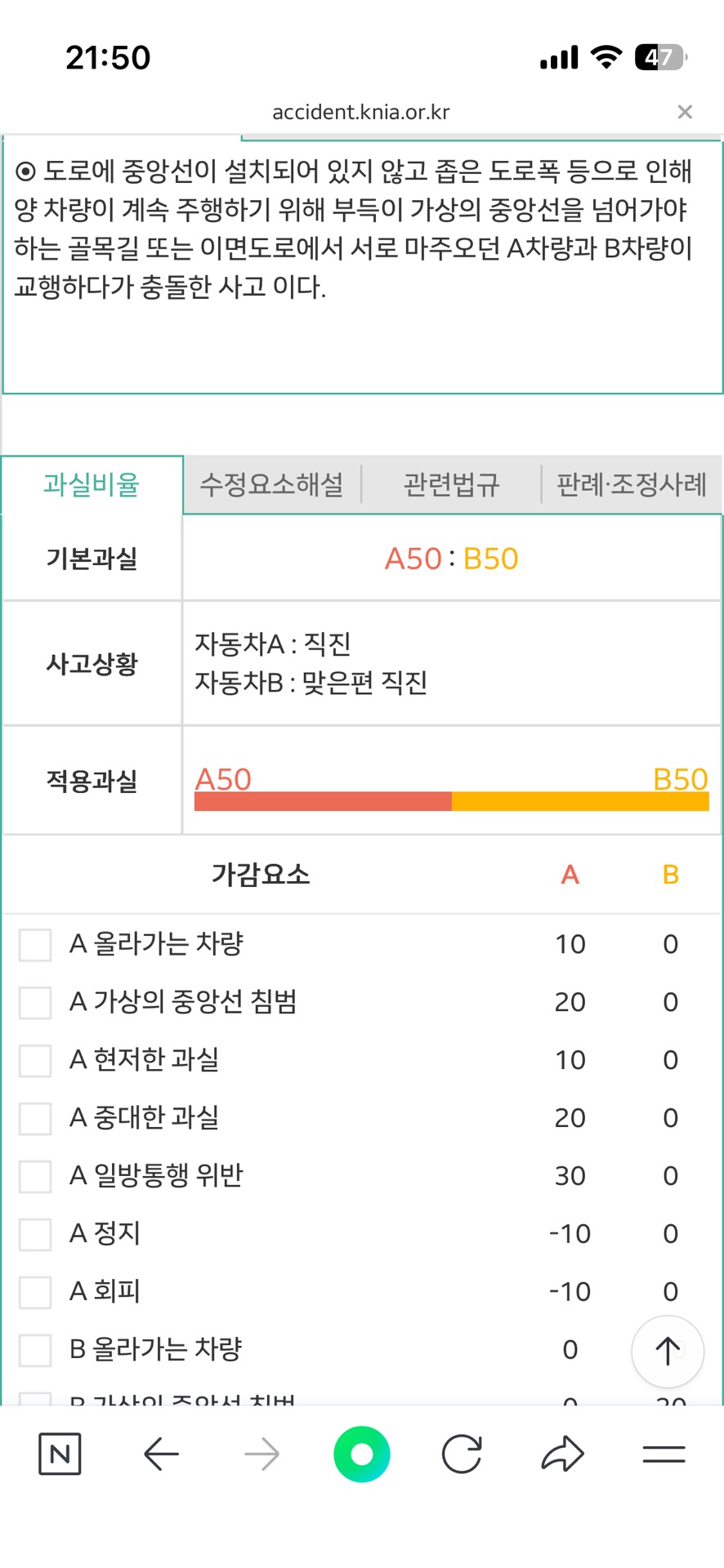Tap the Naver N home icon
The width and height of the screenshot is (724, 1568).
tap(60, 1454)
